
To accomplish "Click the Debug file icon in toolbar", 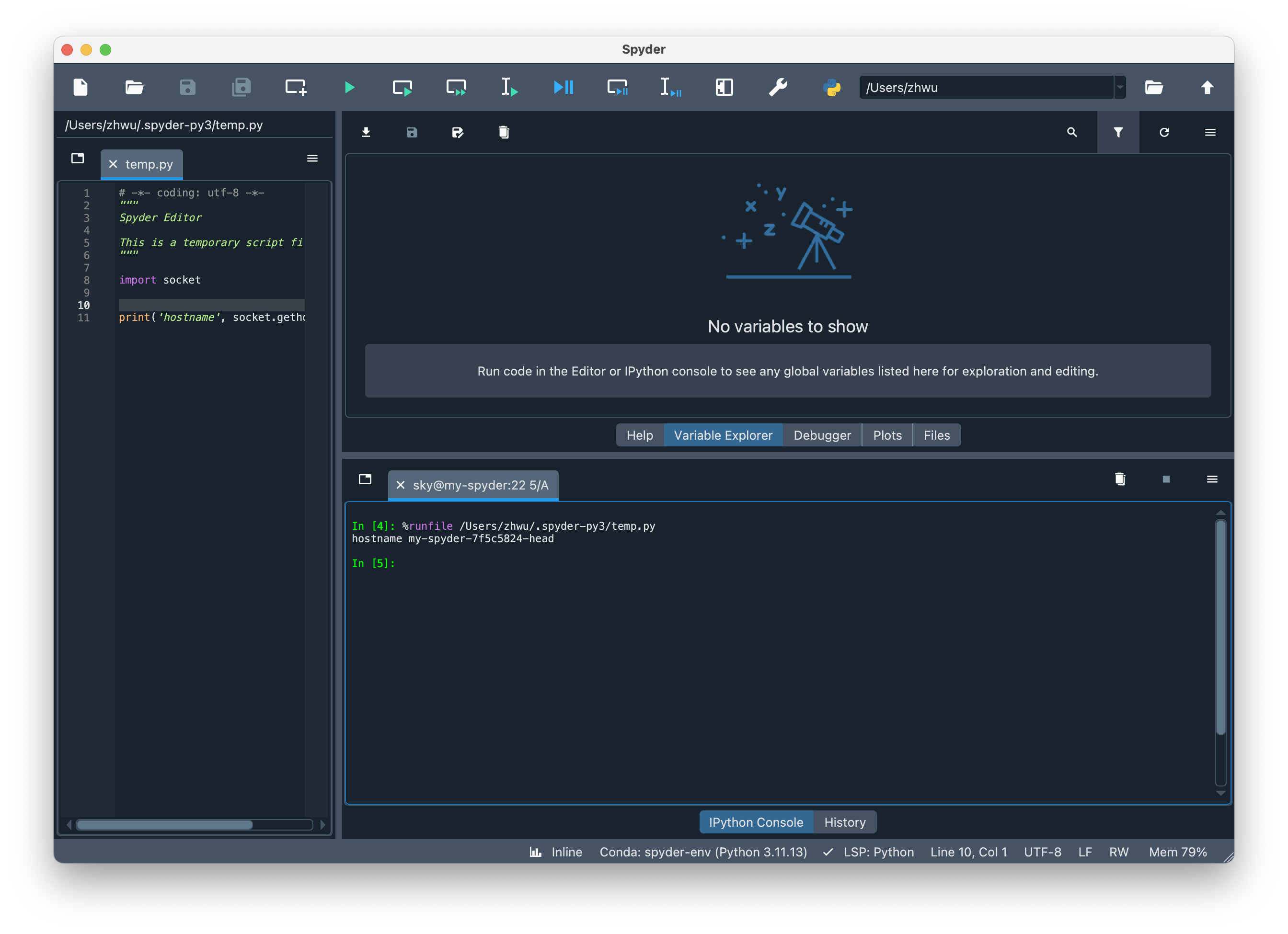I will (x=563, y=88).
